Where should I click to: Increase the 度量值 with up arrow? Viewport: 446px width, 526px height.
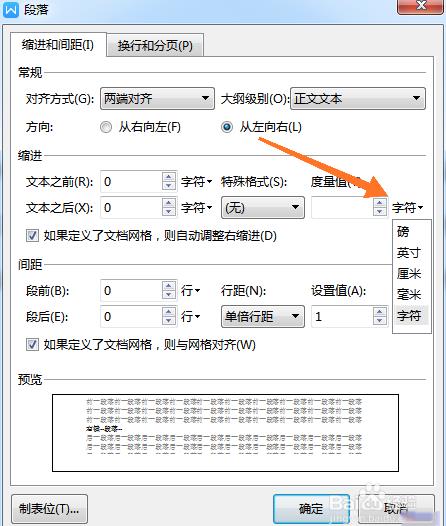(x=380, y=203)
